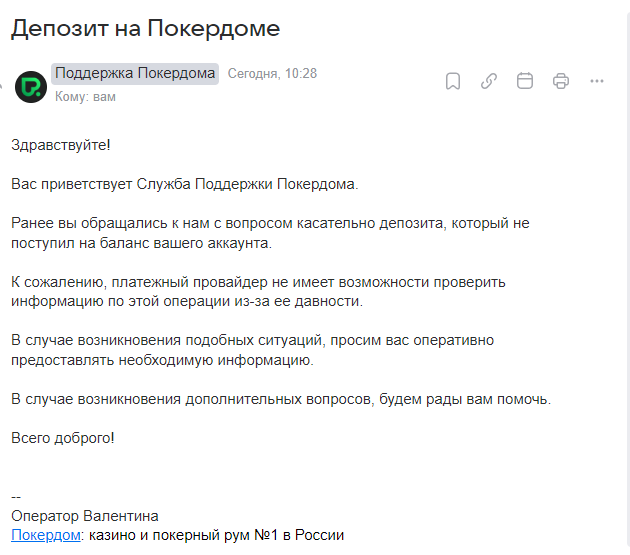
Task: Select sender name Поддержка Покердома
Action: [x=135, y=73]
